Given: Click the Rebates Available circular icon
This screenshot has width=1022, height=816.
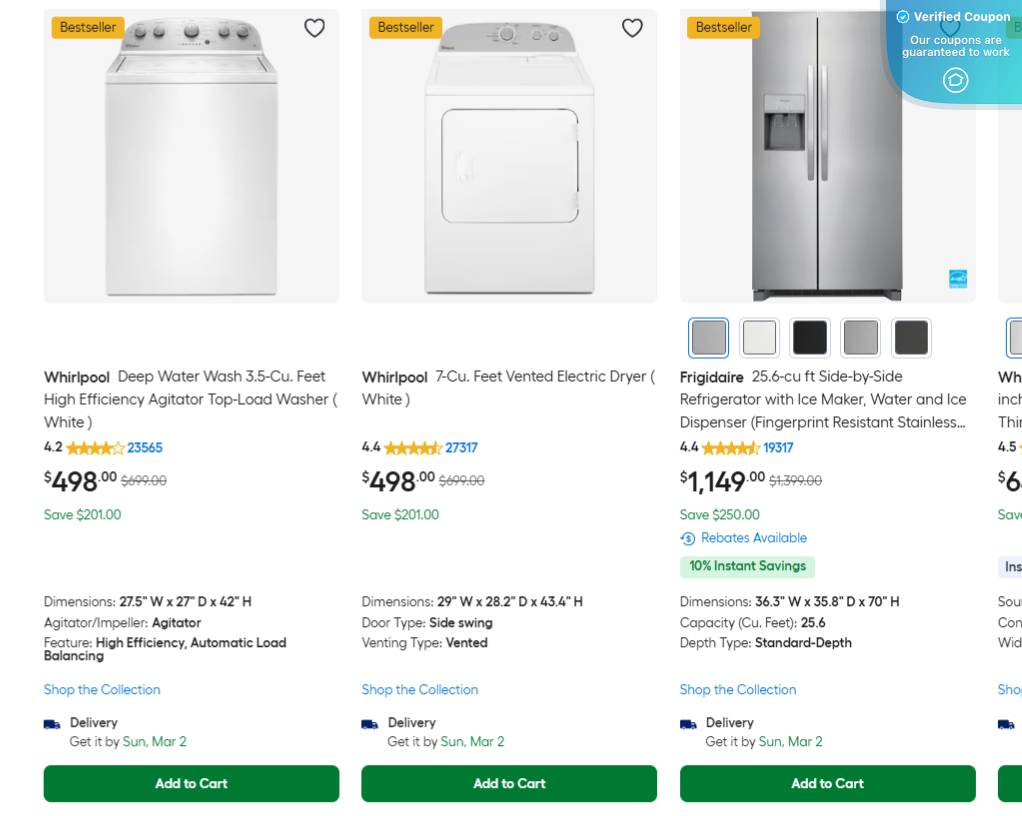Looking at the screenshot, I should 688,538.
